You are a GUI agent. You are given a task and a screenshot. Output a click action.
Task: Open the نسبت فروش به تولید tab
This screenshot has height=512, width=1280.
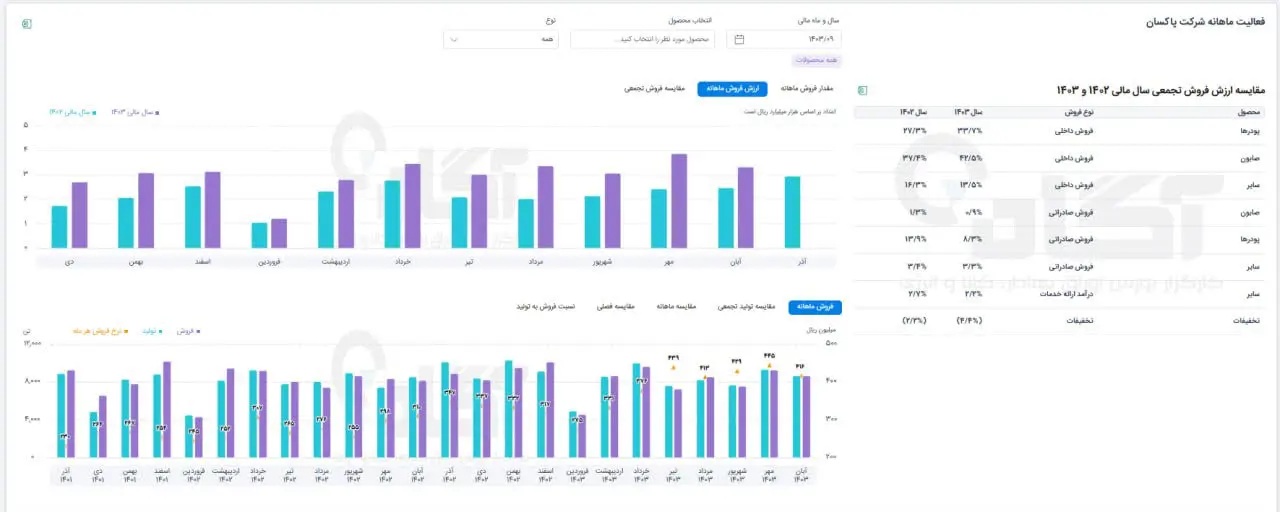545,307
